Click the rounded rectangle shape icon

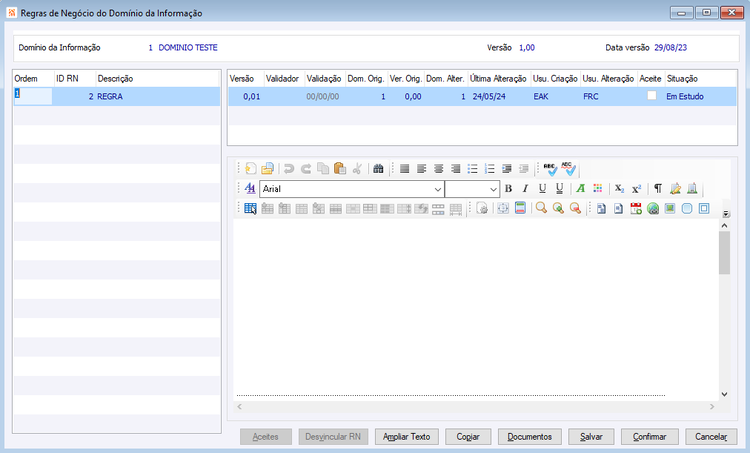click(687, 208)
